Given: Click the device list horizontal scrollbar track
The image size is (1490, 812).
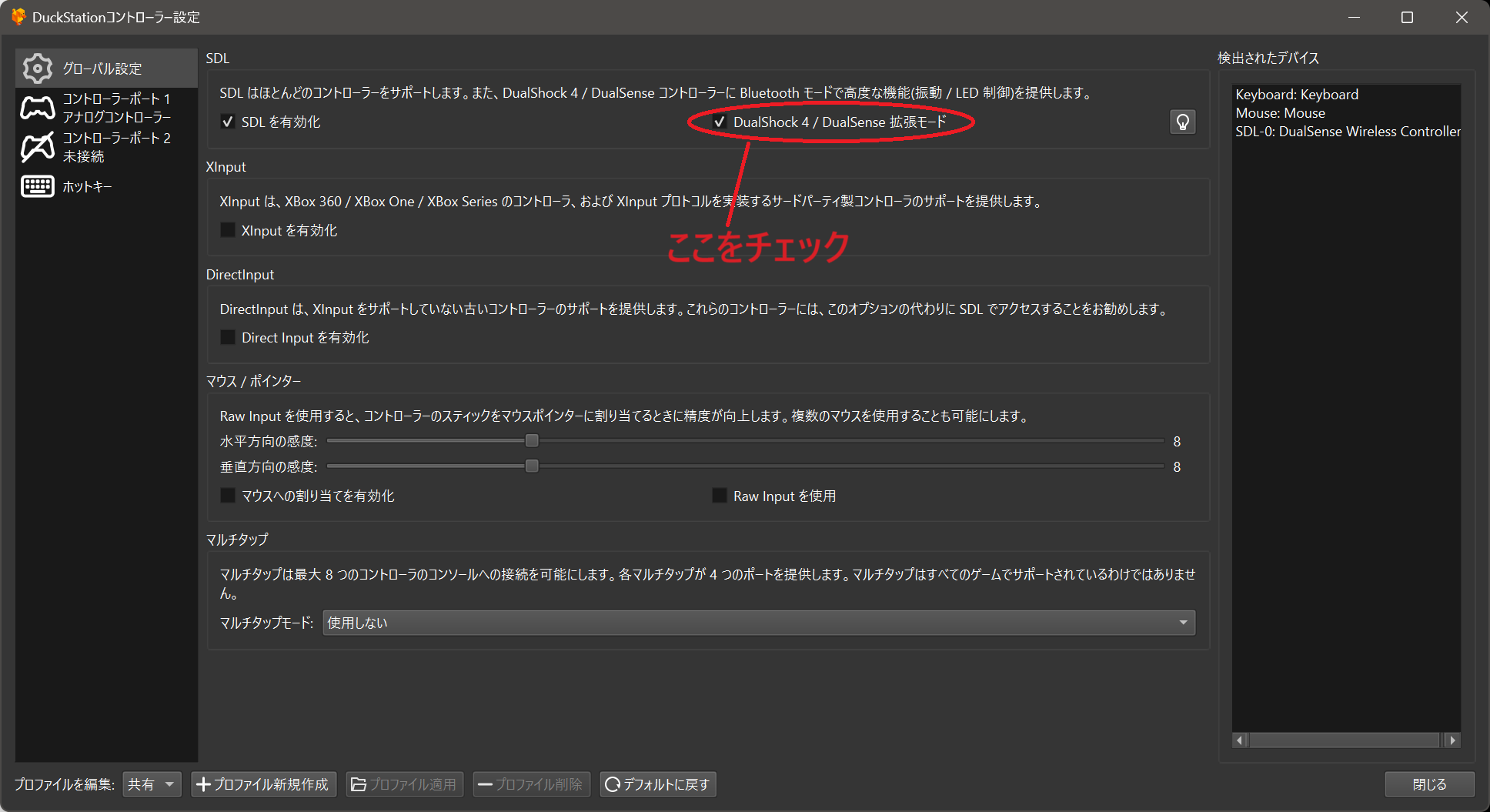Looking at the screenshot, I should [x=1345, y=740].
